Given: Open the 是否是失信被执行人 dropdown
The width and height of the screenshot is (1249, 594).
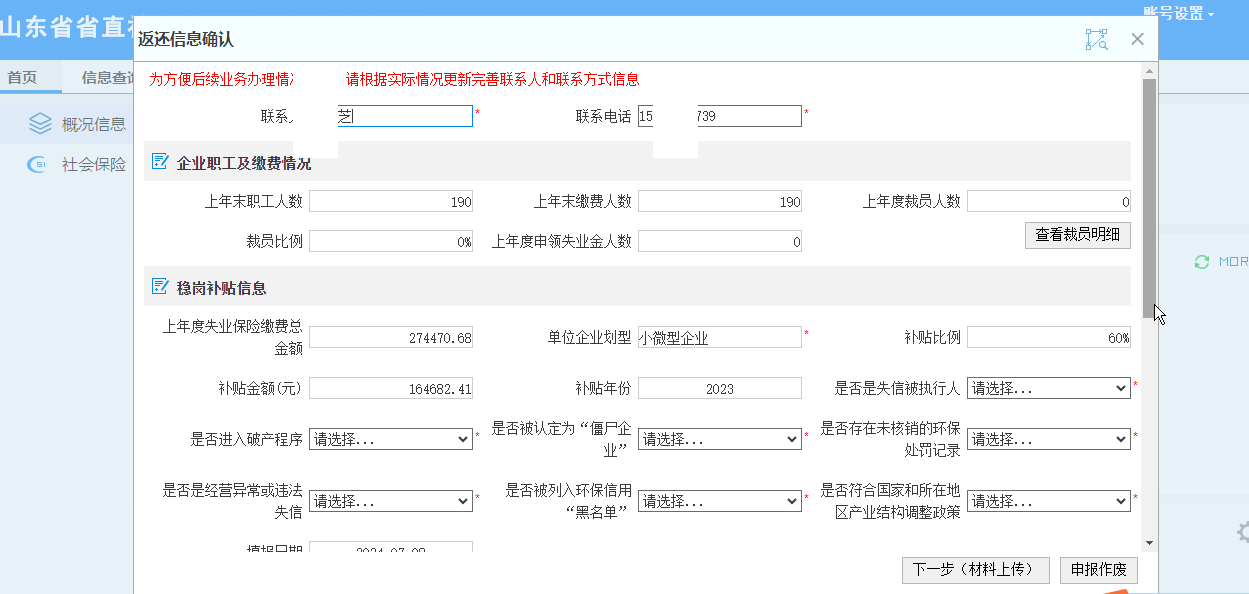Looking at the screenshot, I should pyautogui.click(x=1048, y=388).
